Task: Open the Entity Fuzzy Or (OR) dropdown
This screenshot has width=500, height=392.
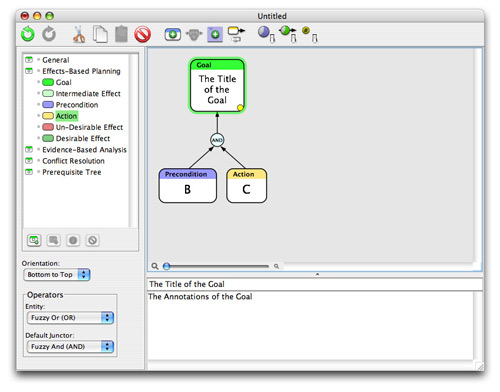Action: [x=70, y=318]
